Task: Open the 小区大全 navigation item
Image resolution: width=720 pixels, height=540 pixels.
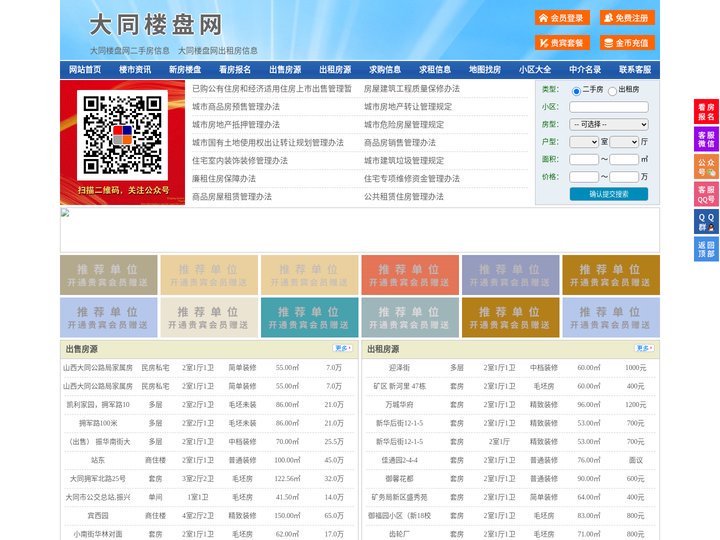Action: click(x=535, y=70)
